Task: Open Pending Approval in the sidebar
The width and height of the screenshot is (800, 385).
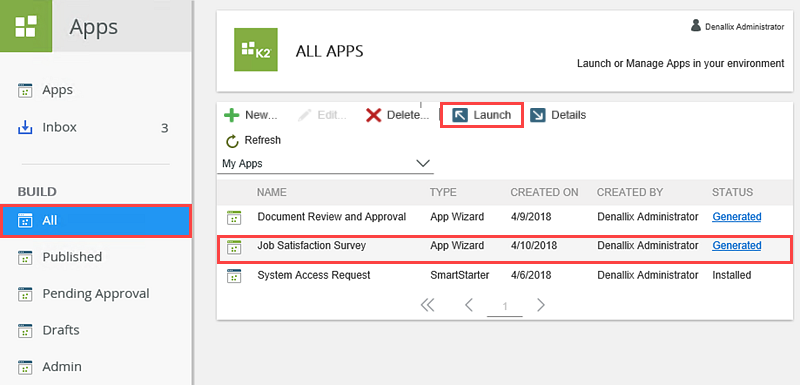Action: [95, 294]
